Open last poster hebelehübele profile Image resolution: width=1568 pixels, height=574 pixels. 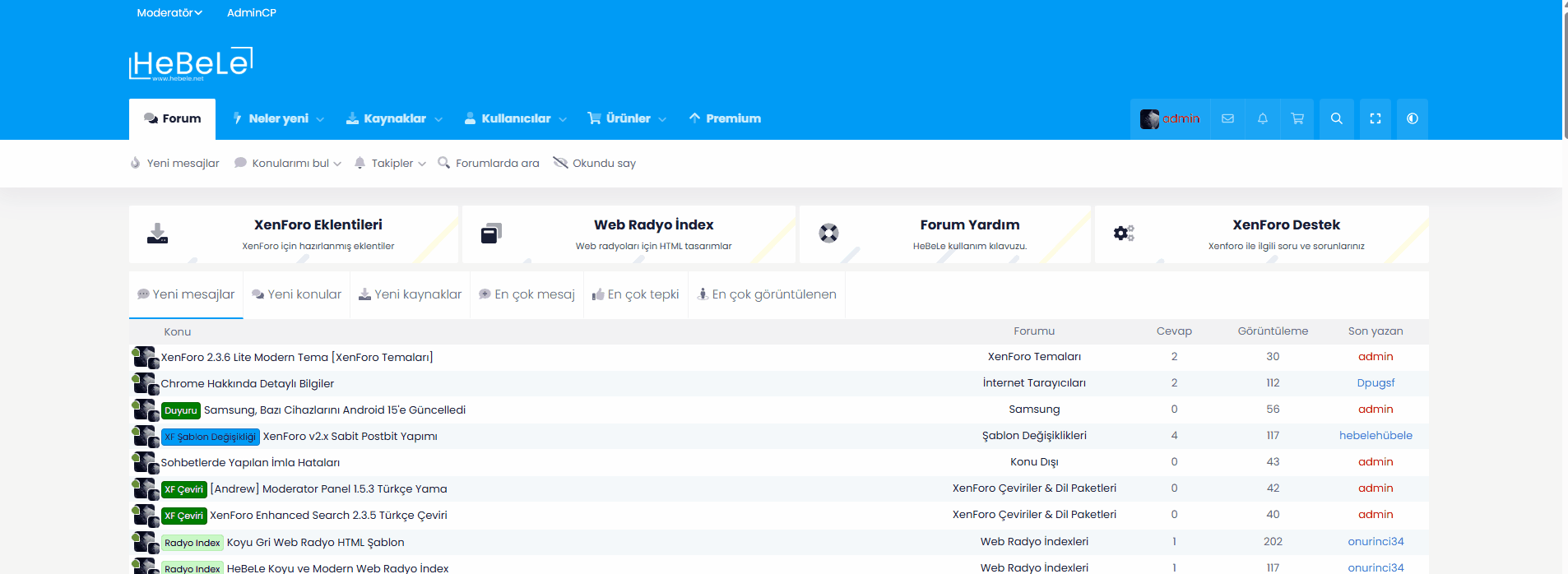pos(1375,436)
